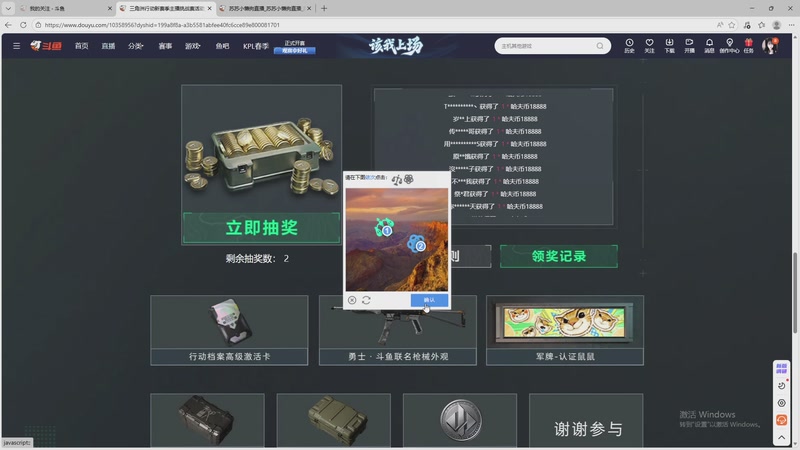Screen dimensions: 800x450
Task: Open the 创作中心 icon
Action: point(729,46)
